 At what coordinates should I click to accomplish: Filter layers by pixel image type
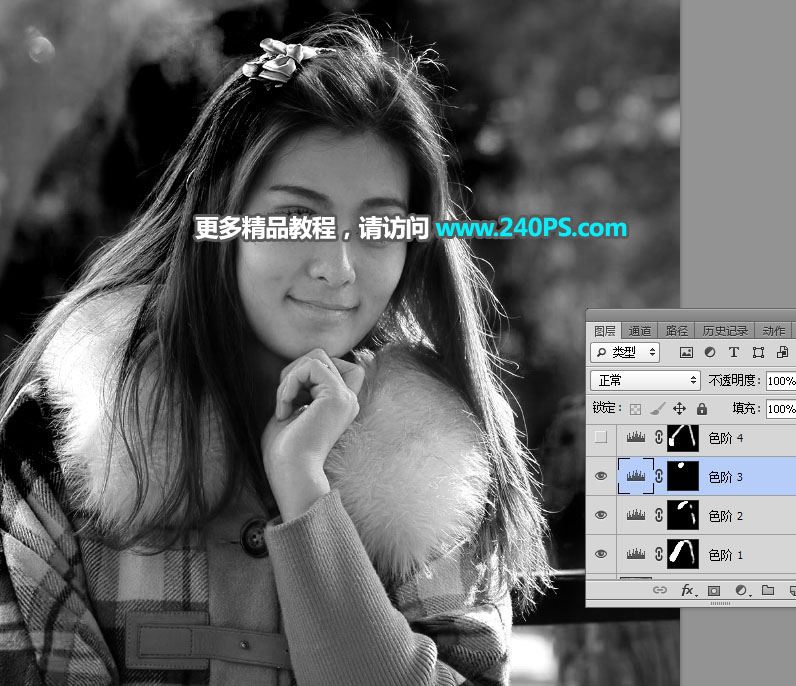pos(686,352)
